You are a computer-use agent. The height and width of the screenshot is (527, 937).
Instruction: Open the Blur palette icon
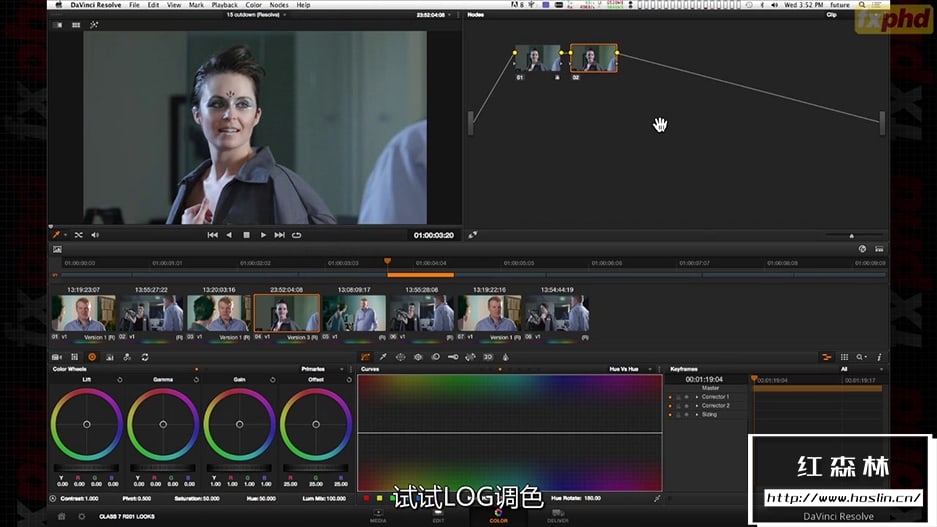click(436, 357)
